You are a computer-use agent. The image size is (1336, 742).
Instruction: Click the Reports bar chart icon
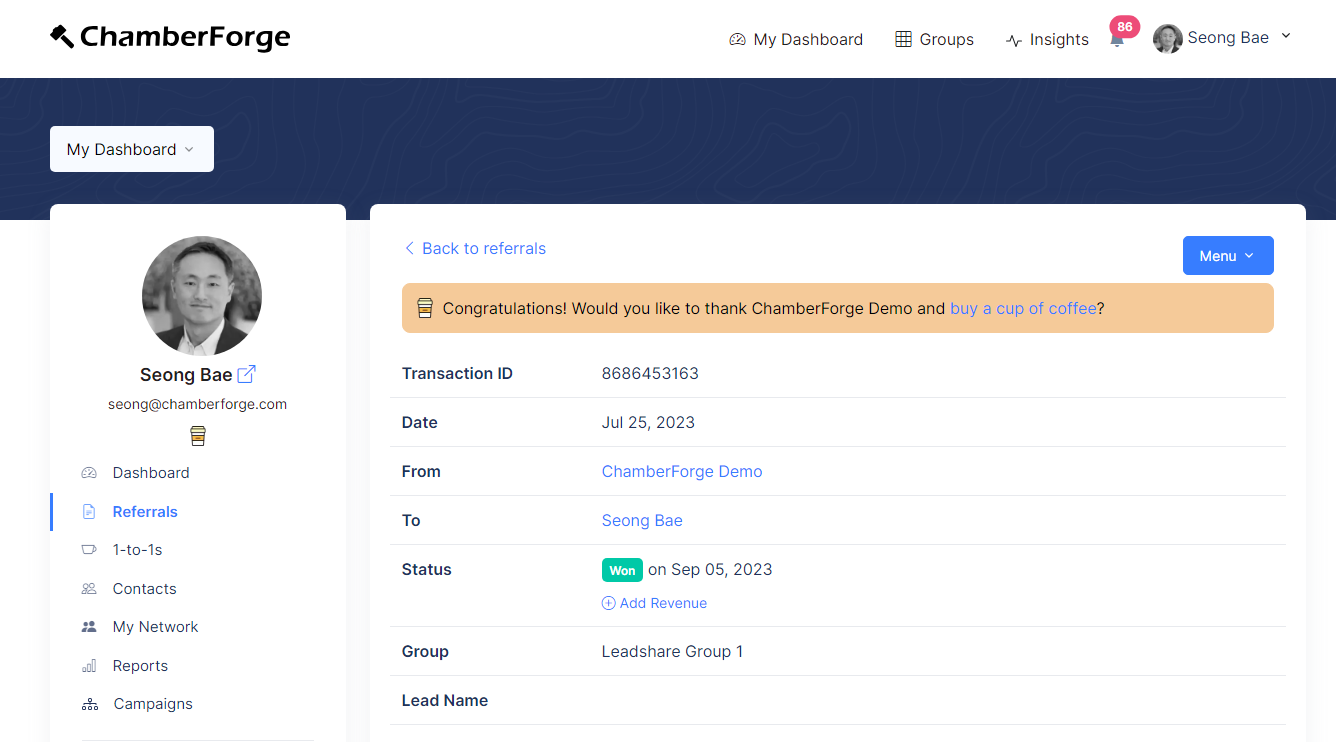coord(89,666)
